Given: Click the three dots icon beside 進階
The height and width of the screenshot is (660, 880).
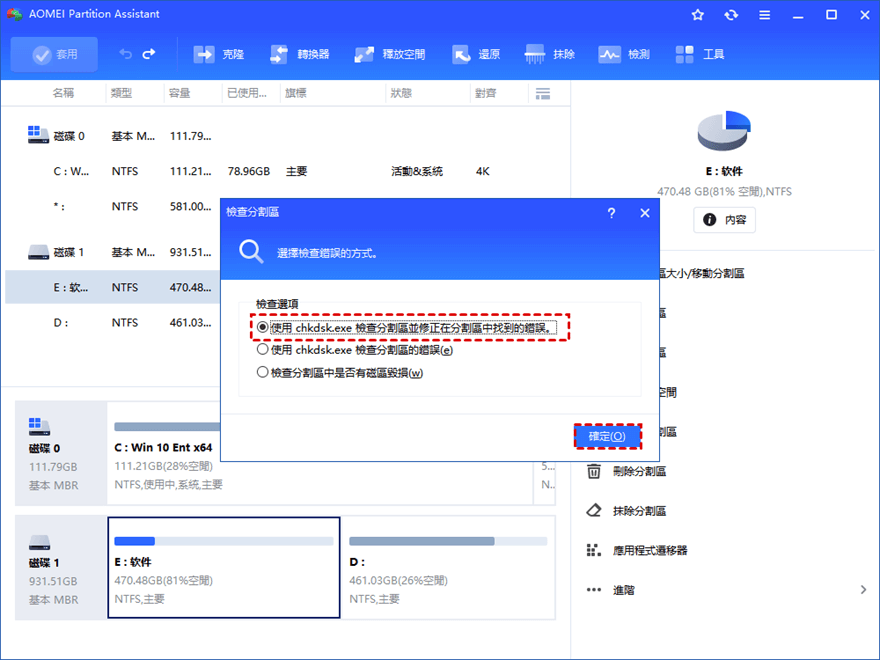Looking at the screenshot, I should click(594, 589).
